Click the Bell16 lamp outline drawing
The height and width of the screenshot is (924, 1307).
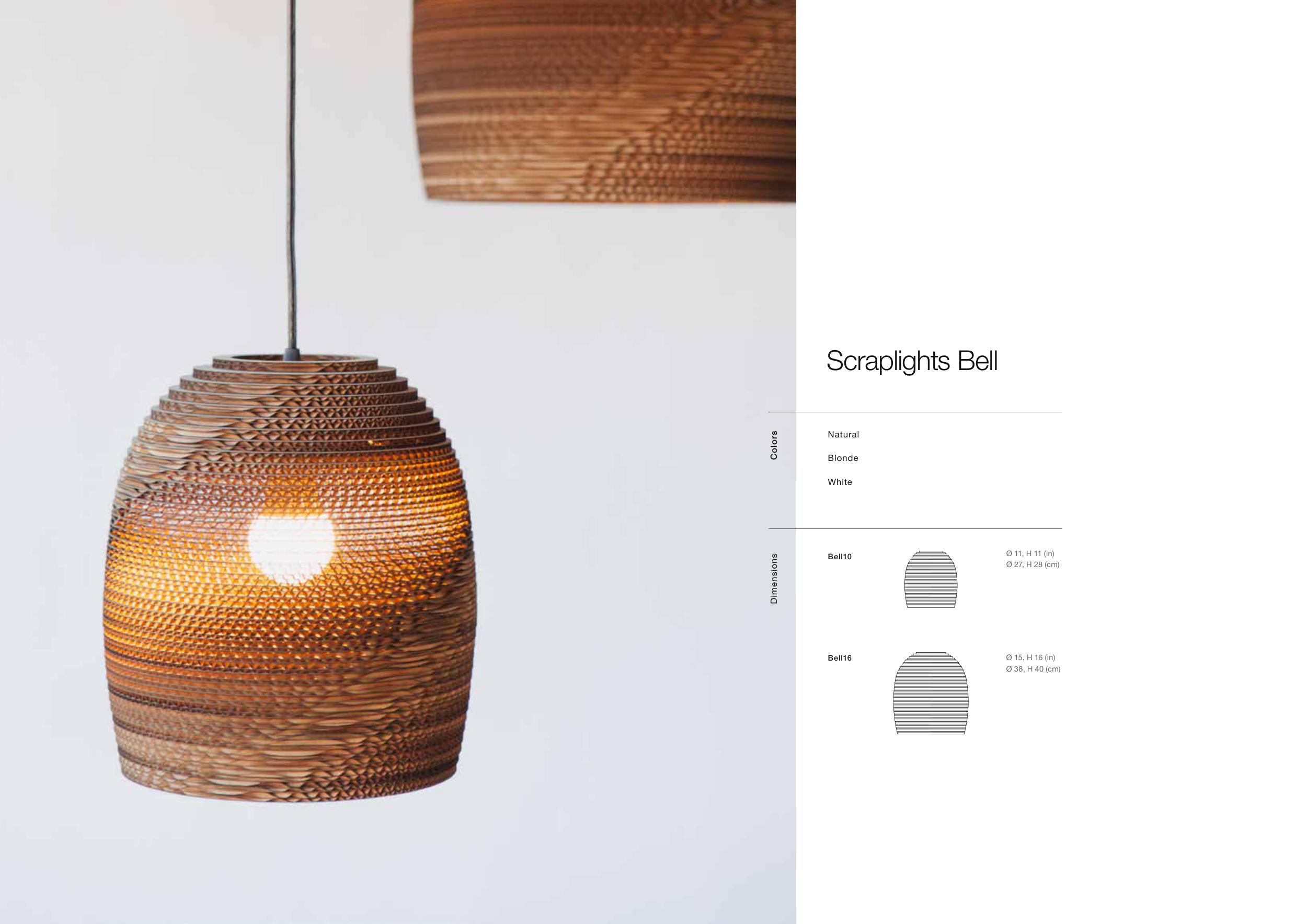[931, 693]
